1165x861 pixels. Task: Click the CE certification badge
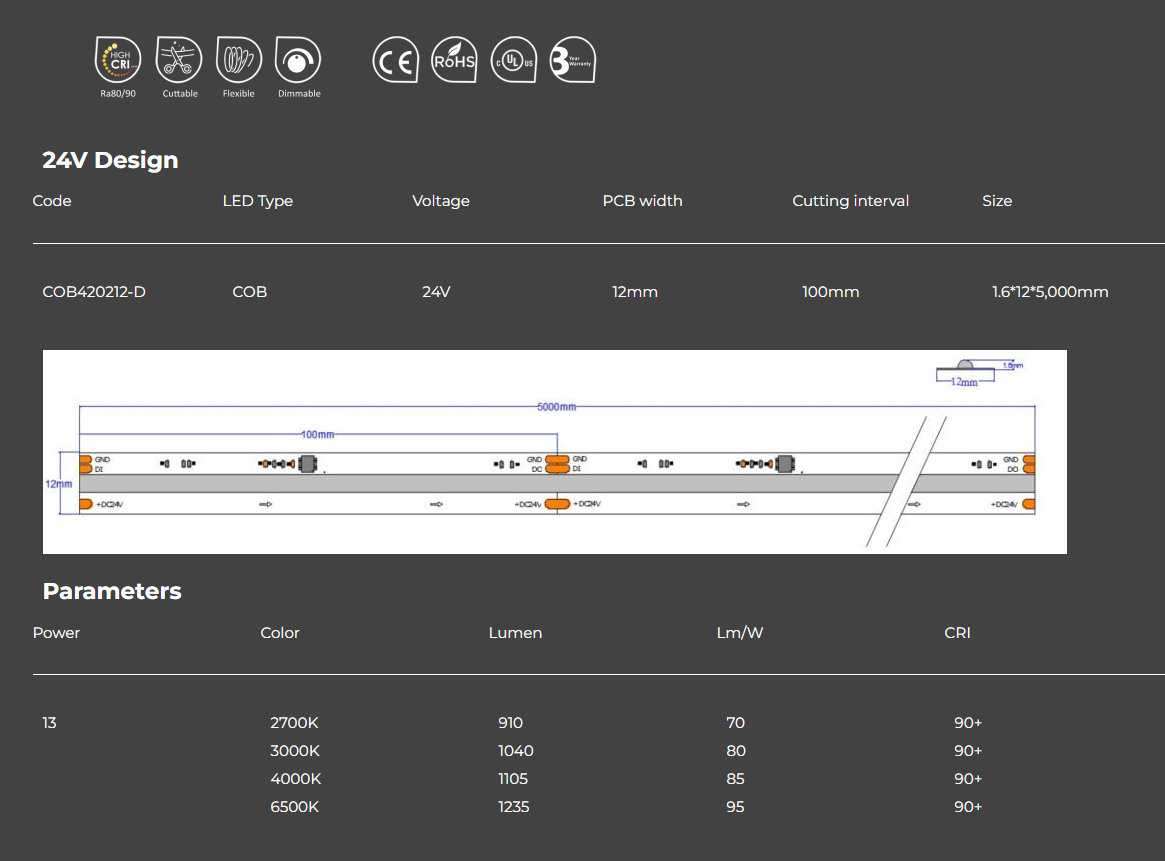(395, 61)
